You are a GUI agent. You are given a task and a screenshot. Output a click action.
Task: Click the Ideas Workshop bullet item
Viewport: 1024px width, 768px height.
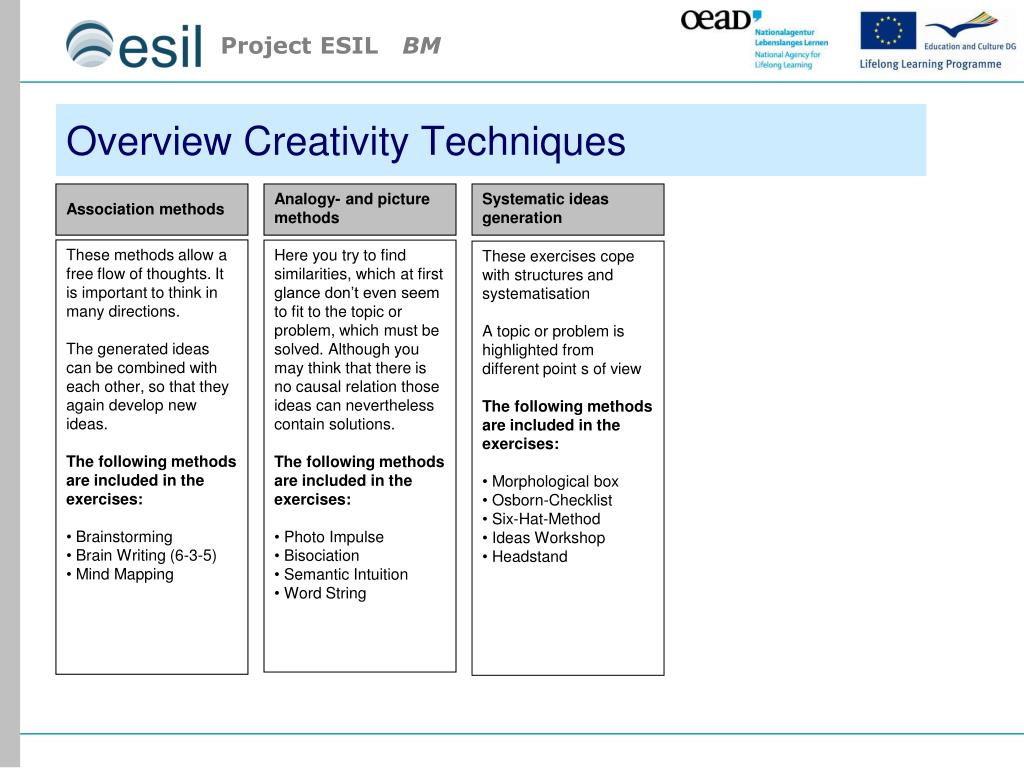pos(544,538)
